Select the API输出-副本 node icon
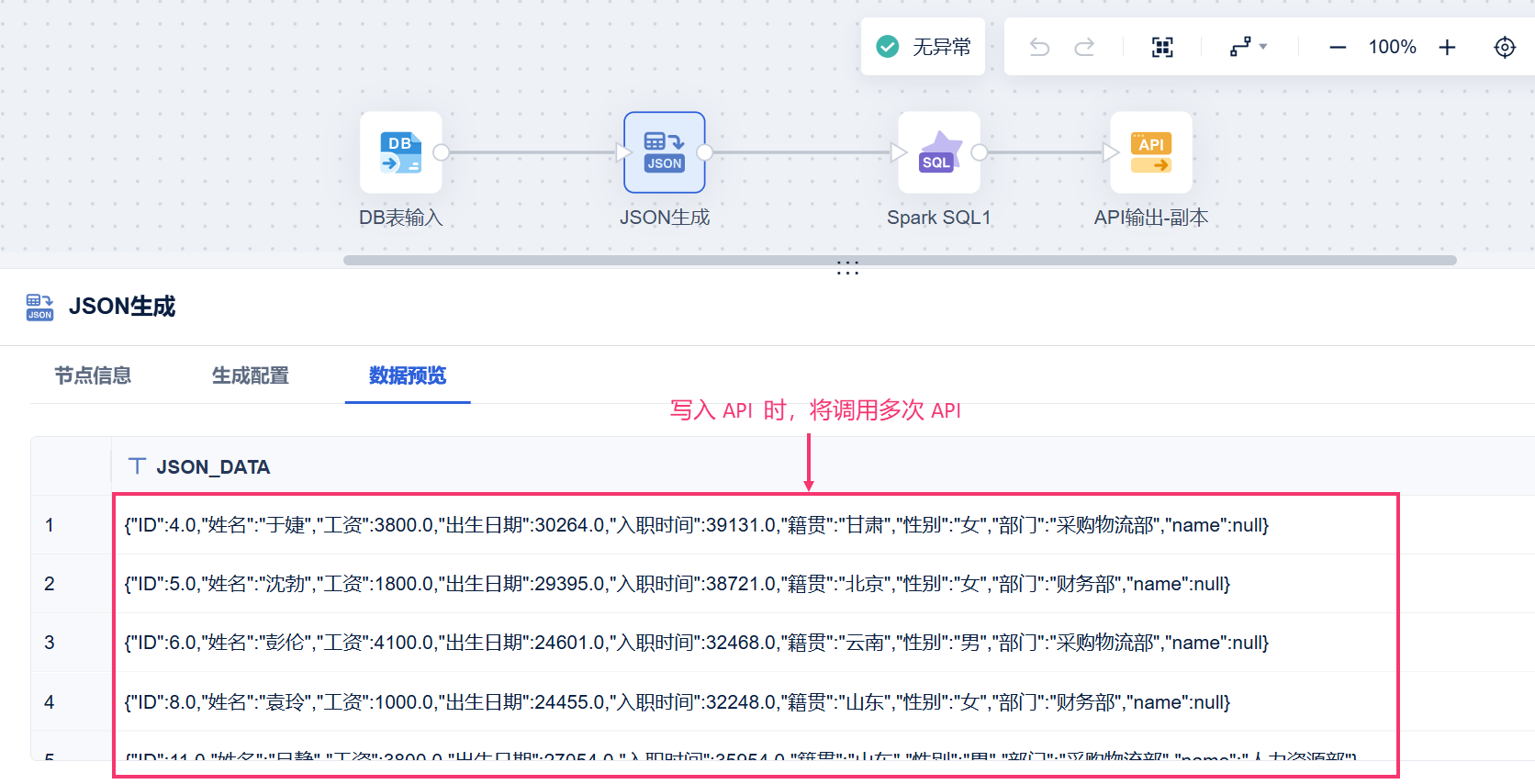Image resolution: width=1535 pixels, height=784 pixels. (x=1151, y=152)
